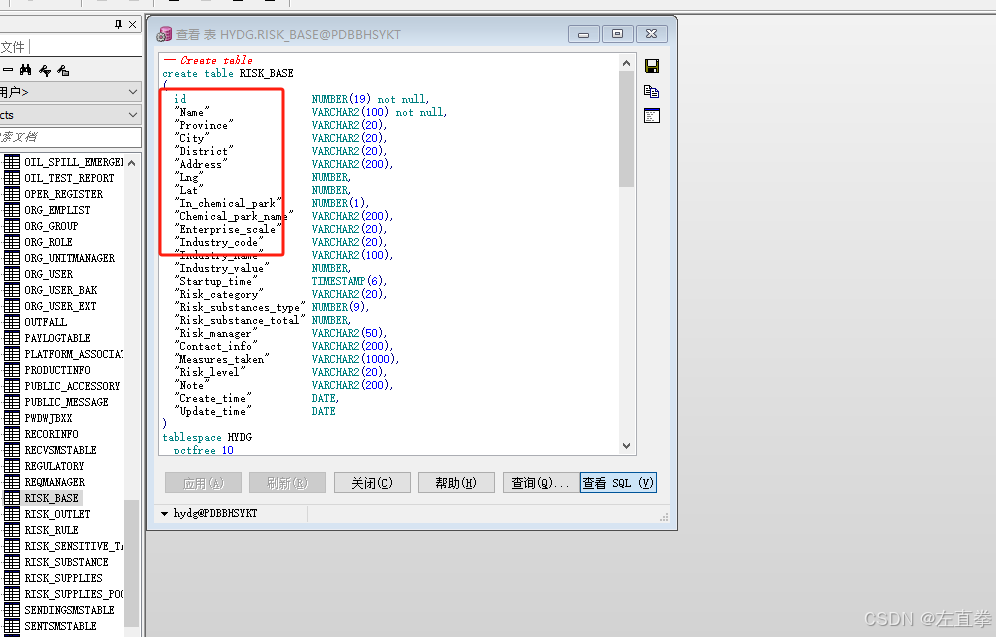Click the table icon beside REGULATORY
996x637 pixels.
[x=12, y=466]
